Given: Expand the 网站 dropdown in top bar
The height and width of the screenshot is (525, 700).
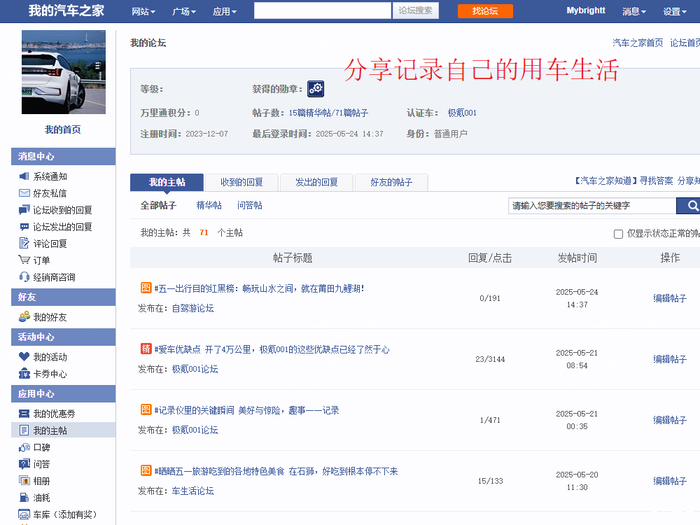Looking at the screenshot, I should [144, 11].
